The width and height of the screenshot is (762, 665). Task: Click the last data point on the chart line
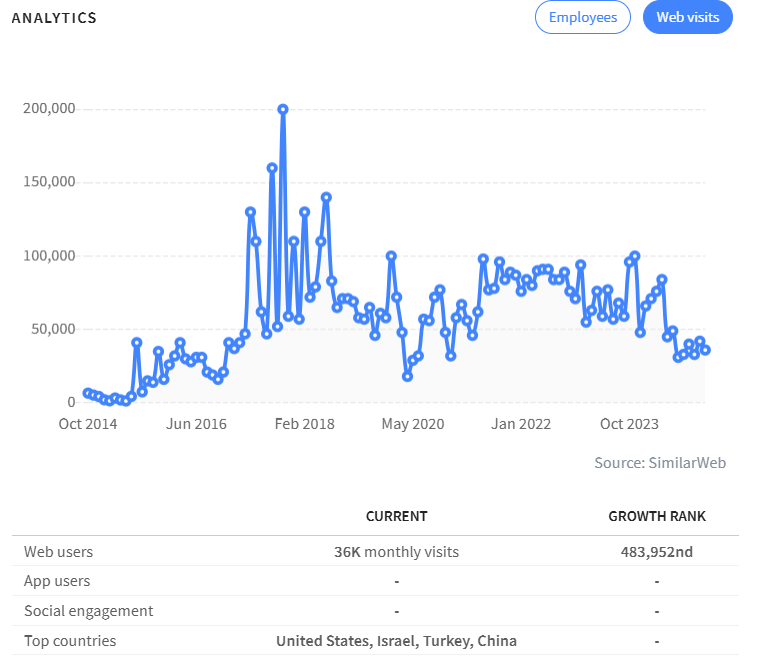705,350
